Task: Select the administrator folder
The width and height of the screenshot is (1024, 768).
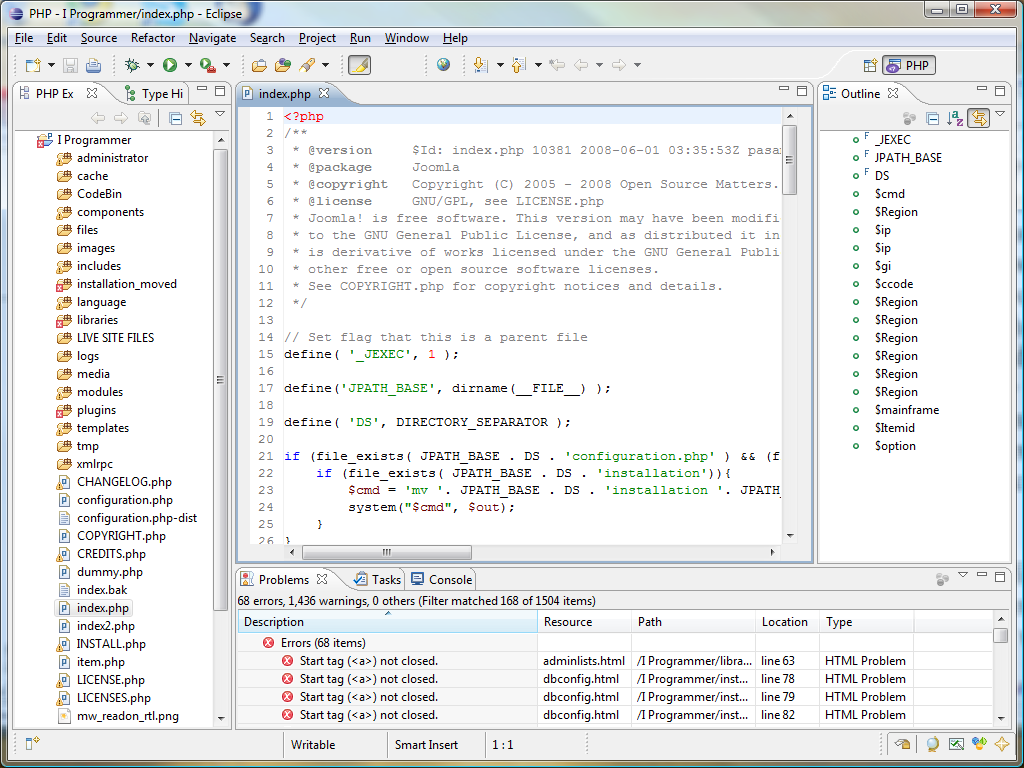Action: pyautogui.click(x=112, y=157)
